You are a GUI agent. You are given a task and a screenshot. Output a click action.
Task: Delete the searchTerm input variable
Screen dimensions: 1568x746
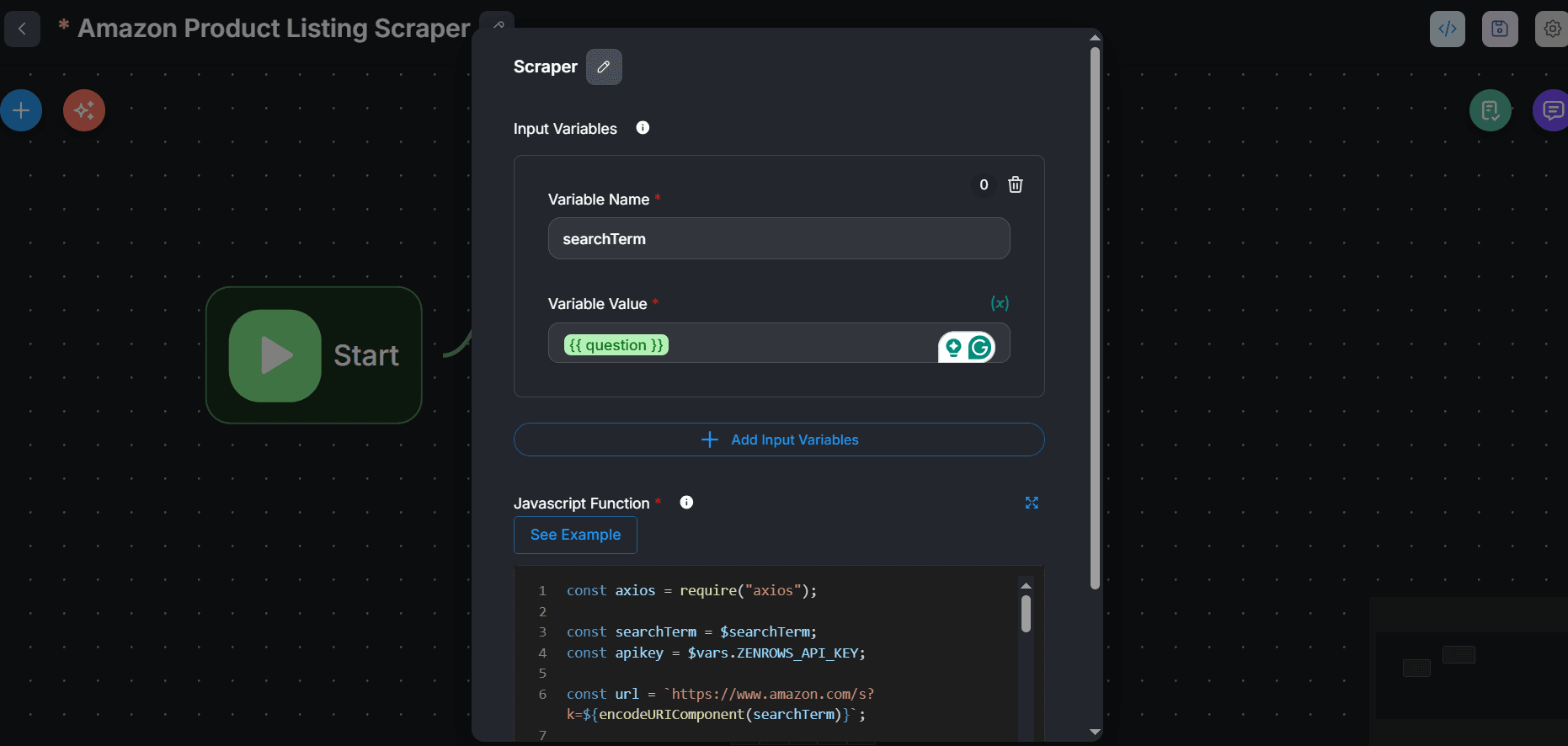1016,184
